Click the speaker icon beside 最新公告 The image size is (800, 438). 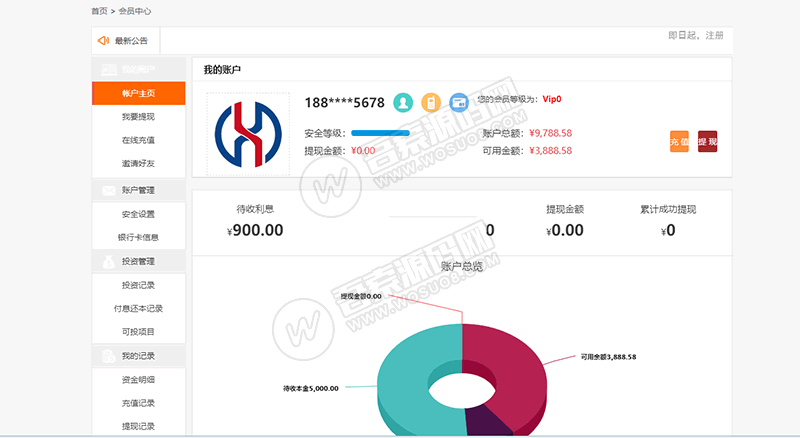click(103, 41)
